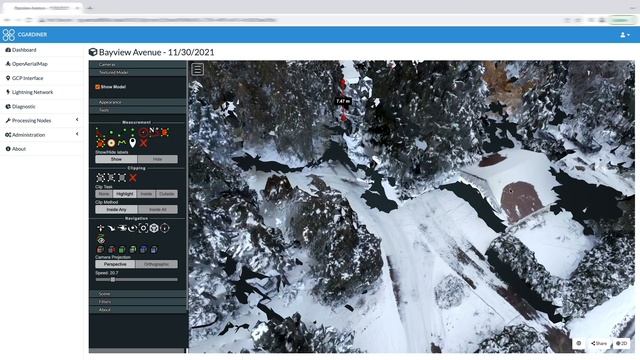Open the user account dropdown
Viewport: 640px width, 360px height.
[x=625, y=35]
